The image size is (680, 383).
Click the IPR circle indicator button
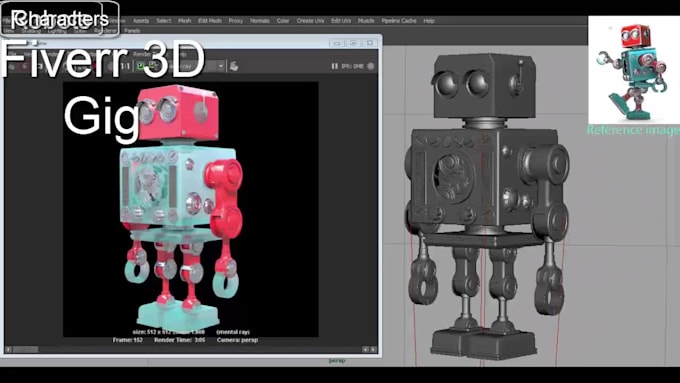[371, 66]
